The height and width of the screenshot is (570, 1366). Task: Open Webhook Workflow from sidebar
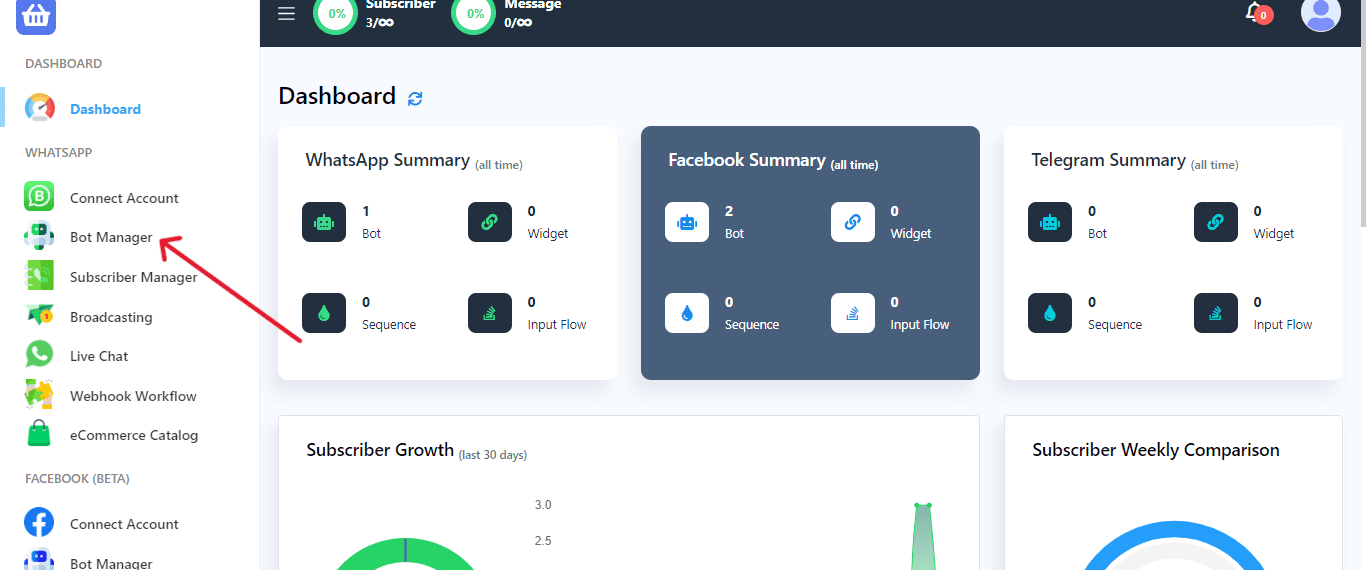(133, 396)
